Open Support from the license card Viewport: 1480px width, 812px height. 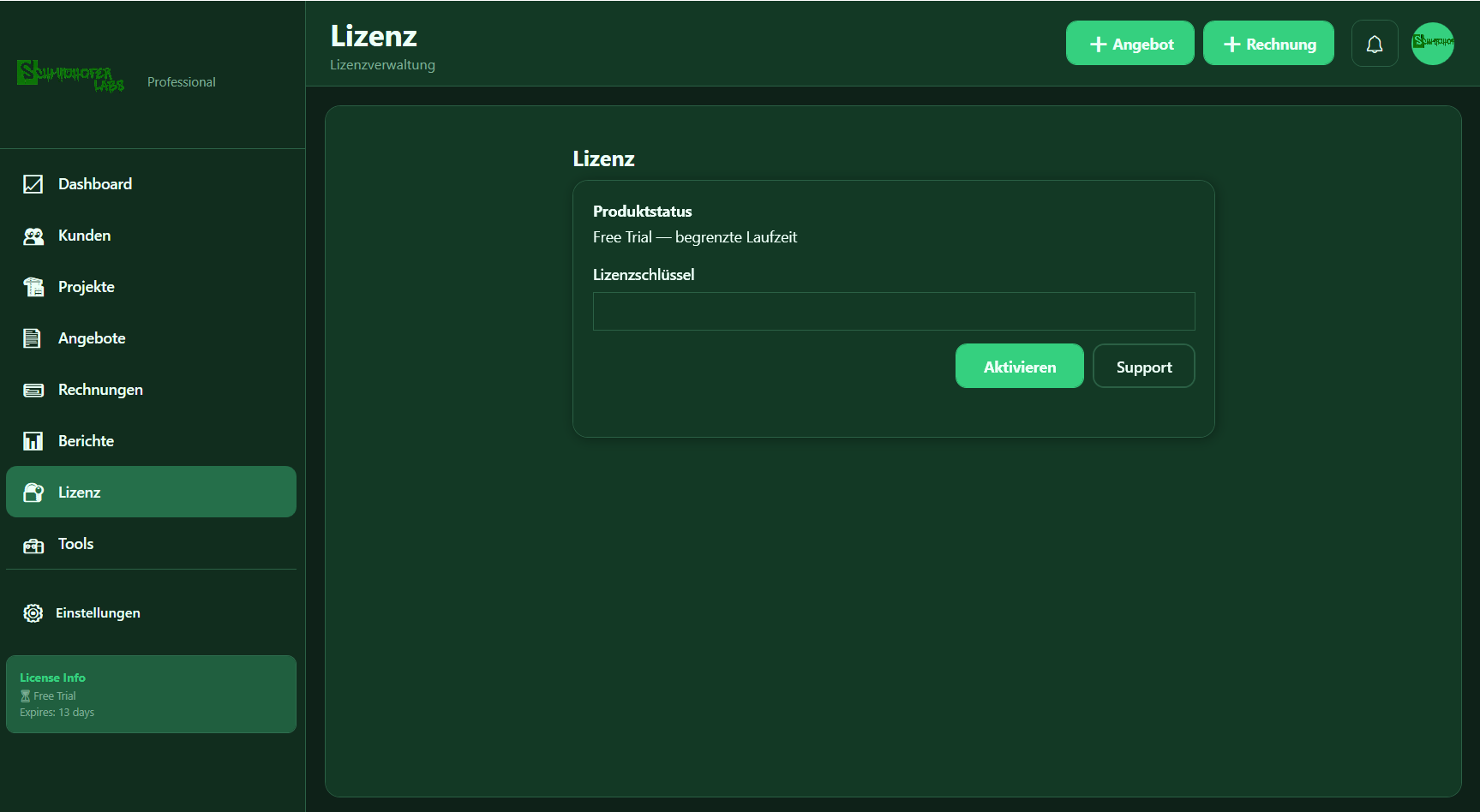[x=1143, y=366]
